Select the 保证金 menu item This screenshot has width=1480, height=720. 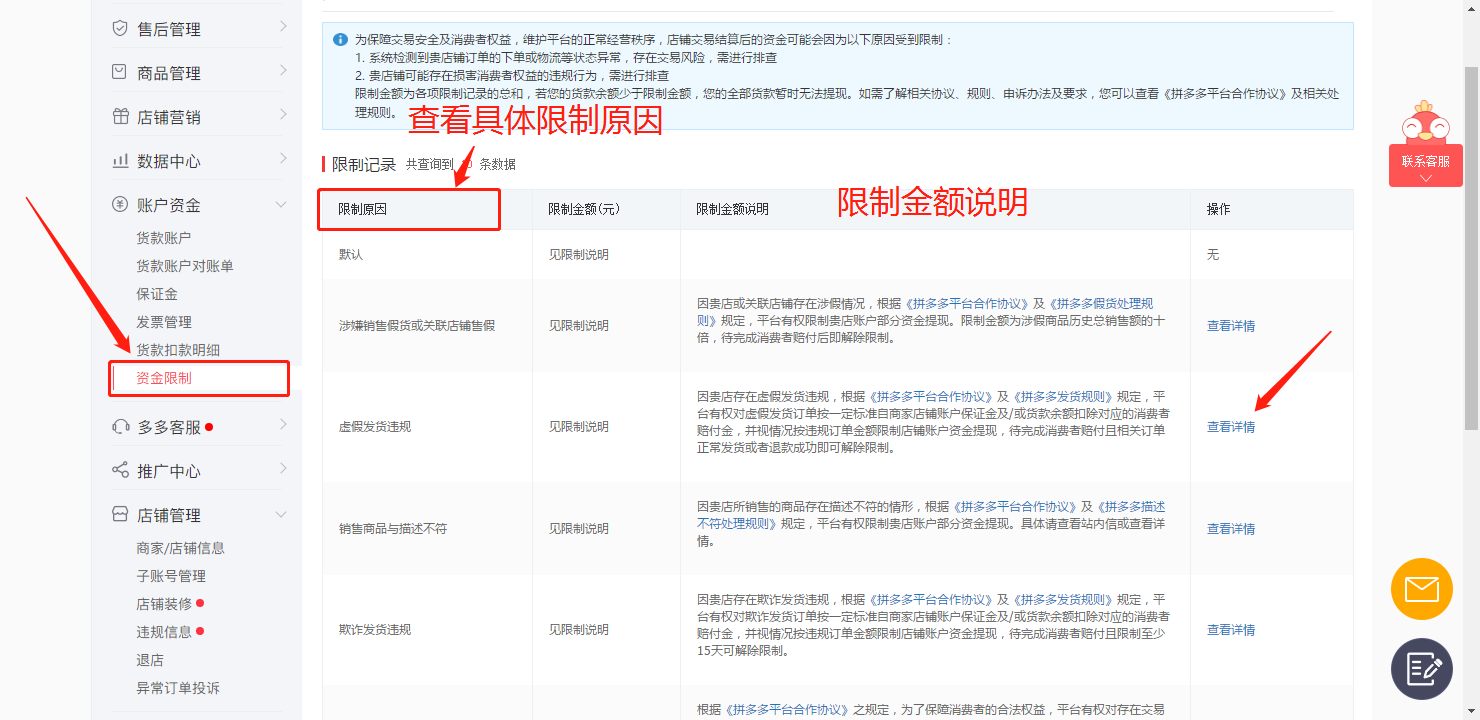(157, 294)
